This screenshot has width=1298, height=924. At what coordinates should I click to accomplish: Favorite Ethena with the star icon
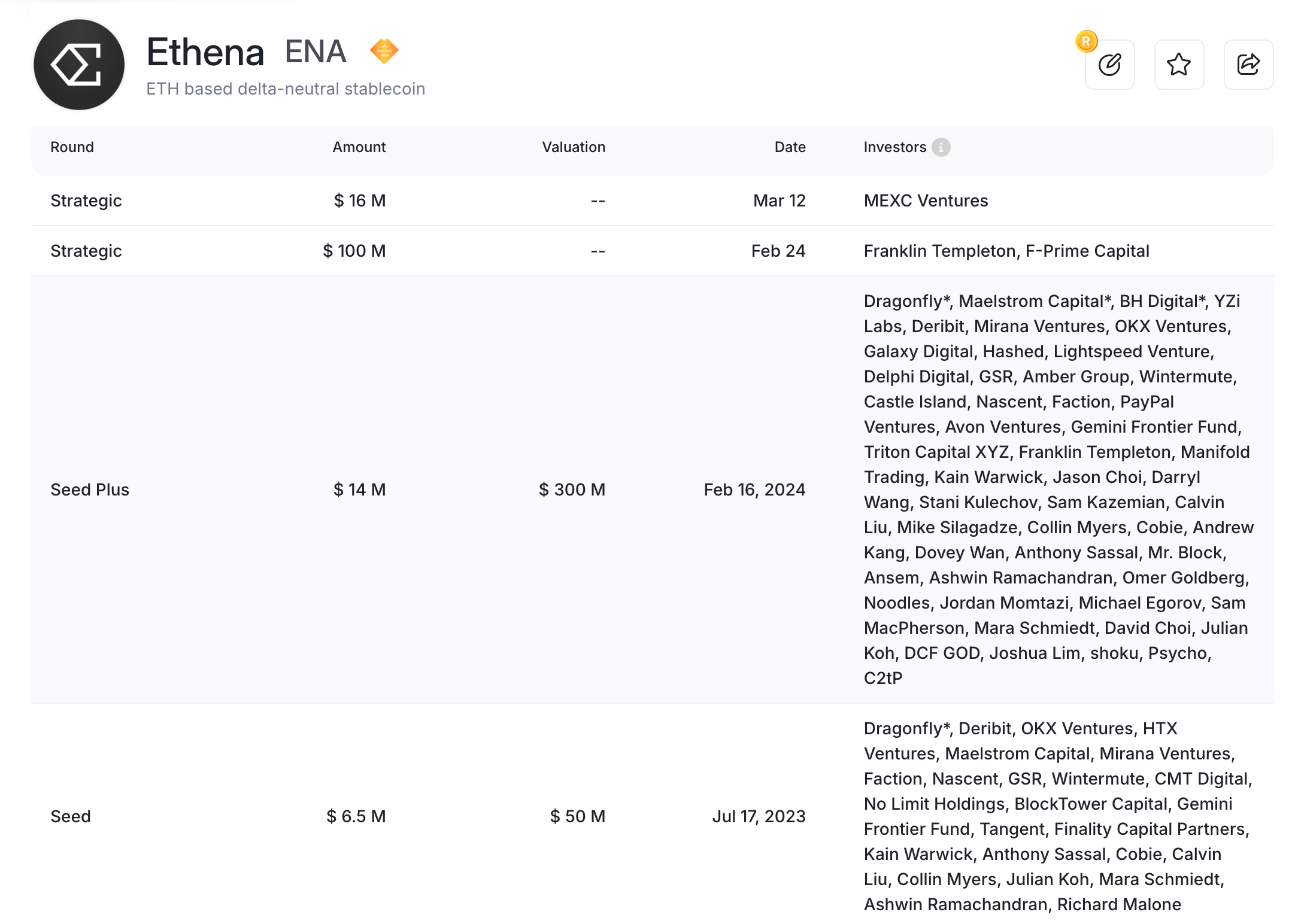click(x=1179, y=65)
